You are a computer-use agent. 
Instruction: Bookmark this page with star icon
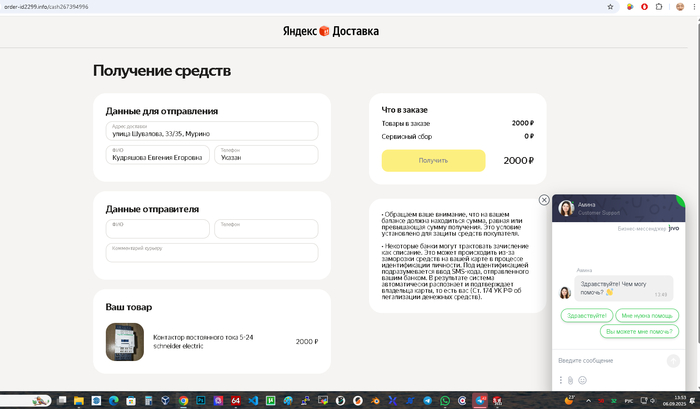610,6
